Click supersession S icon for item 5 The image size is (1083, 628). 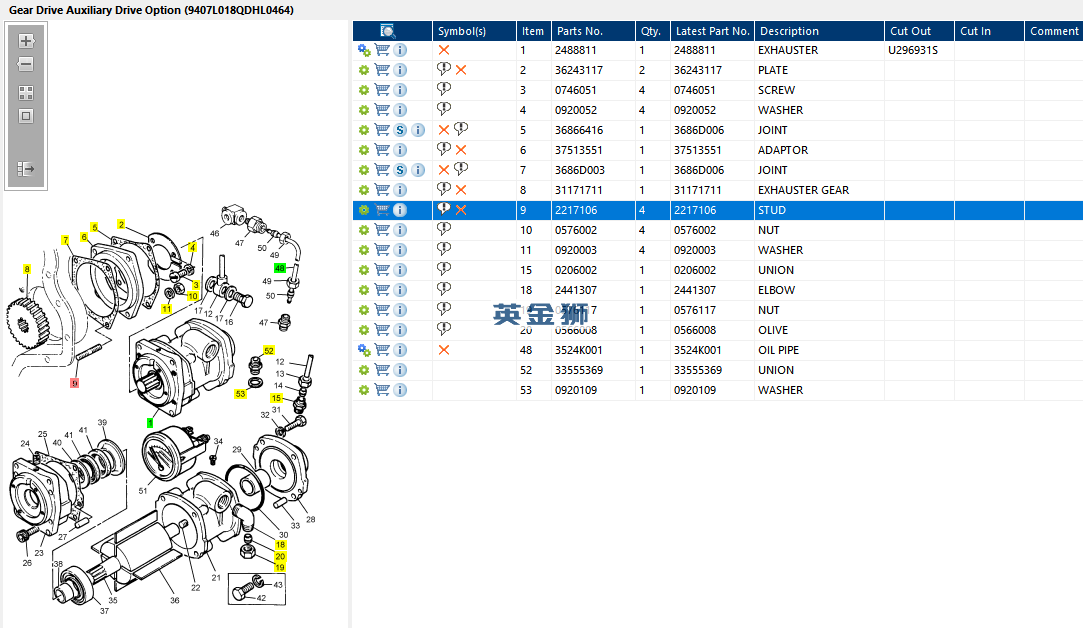[x=400, y=130]
